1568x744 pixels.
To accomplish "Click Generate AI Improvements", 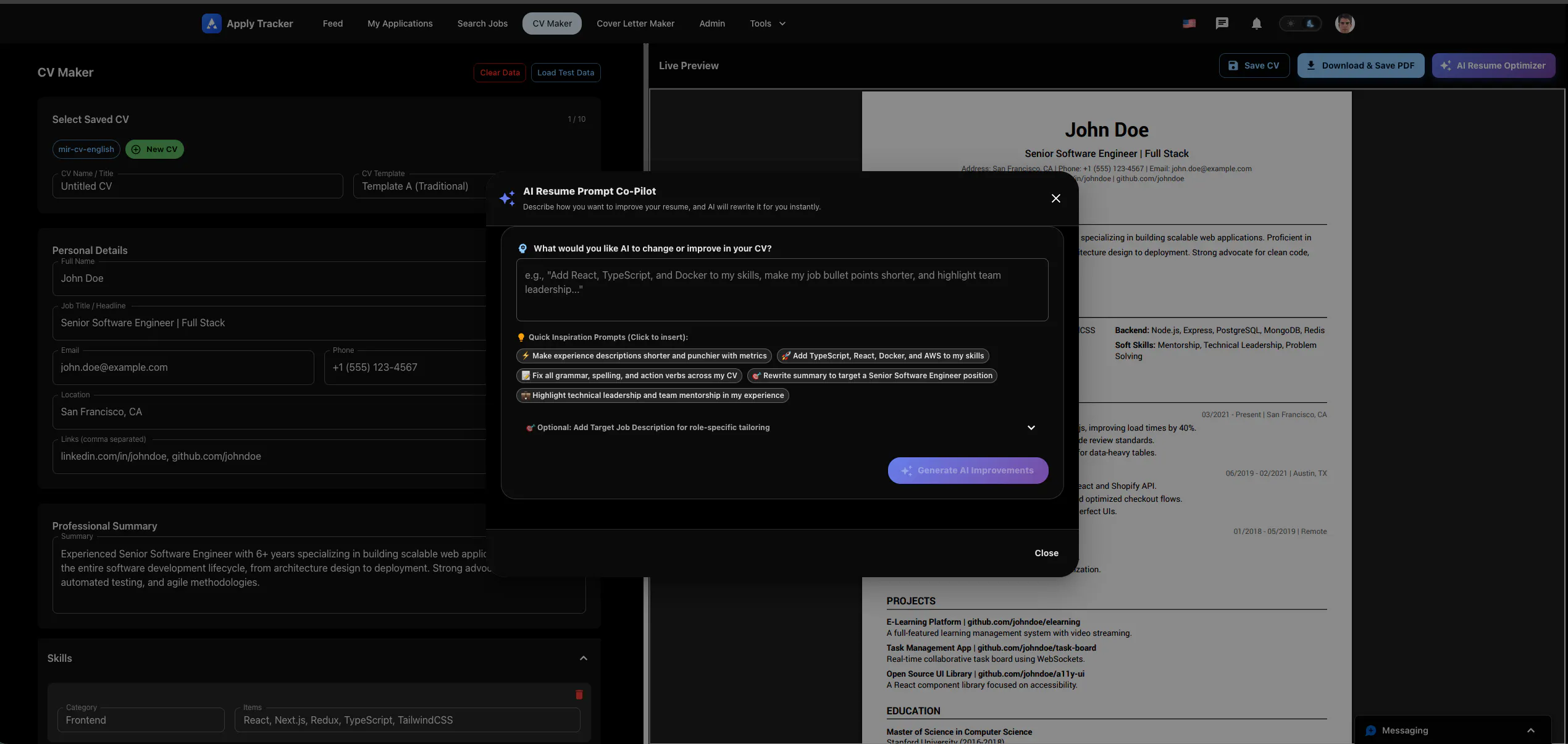I will 968,470.
